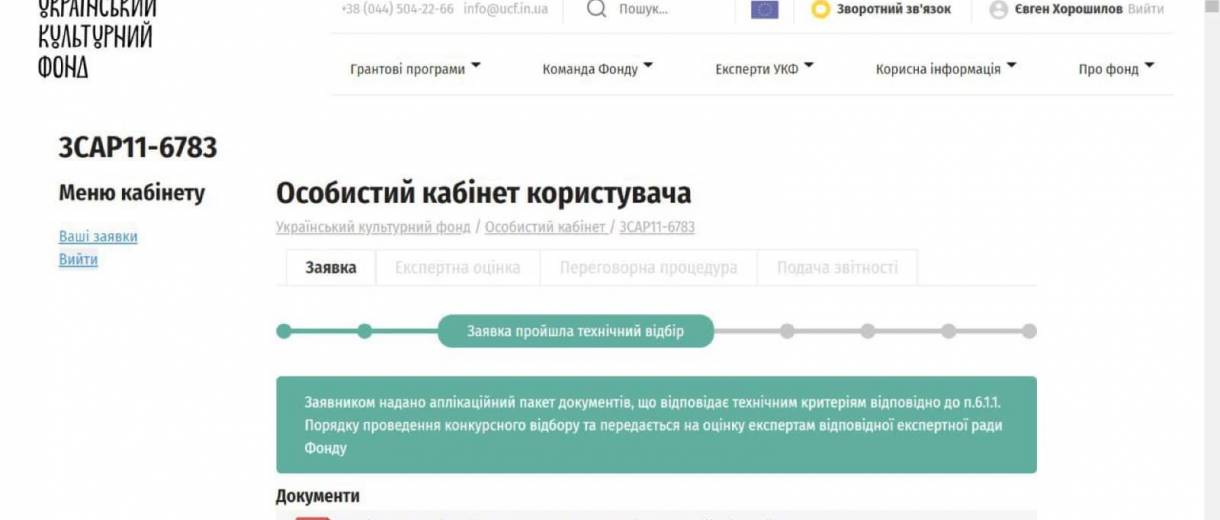Click the Меню кабінету heading
Image resolution: width=1220 pixels, height=520 pixels.
(x=132, y=193)
